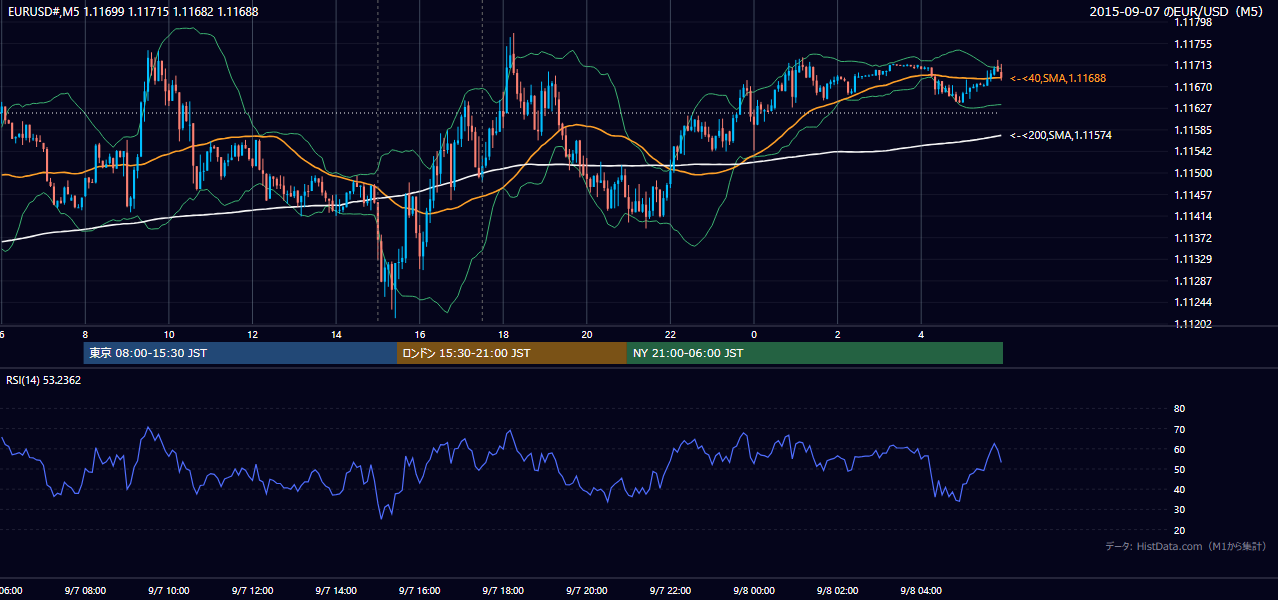Select the 40 SMA 1.11688 label
The height and width of the screenshot is (600, 1278).
(x=1058, y=78)
